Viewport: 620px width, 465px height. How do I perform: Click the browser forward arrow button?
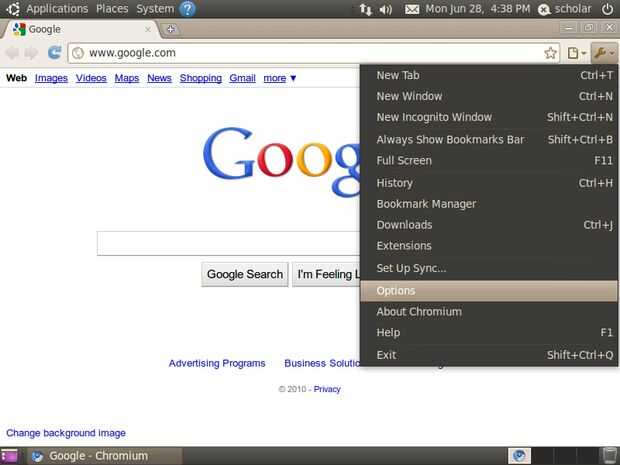pyautogui.click(x=32, y=53)
